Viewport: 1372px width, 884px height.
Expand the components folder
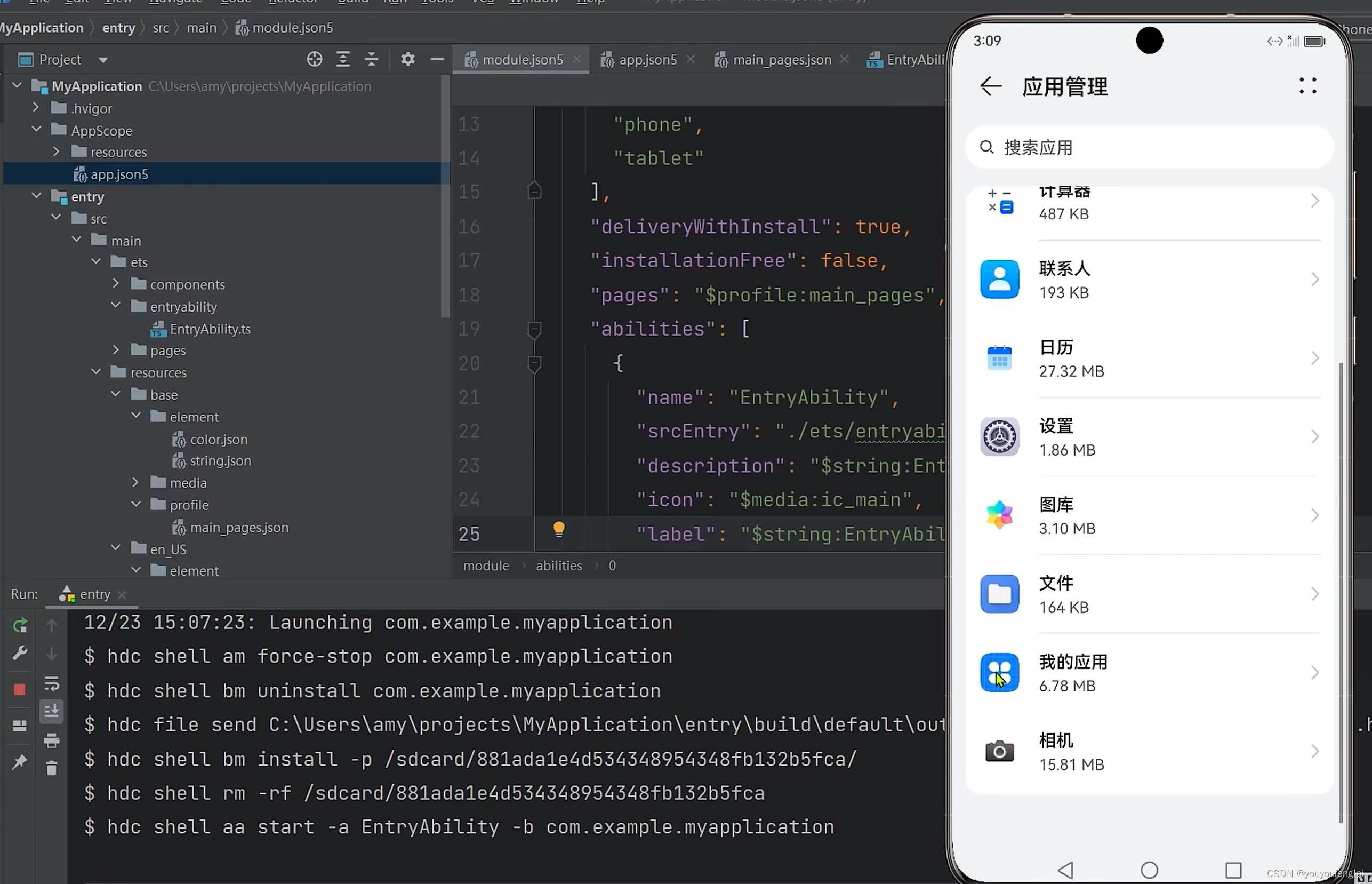pyautogui.click(x=116, y=283)
